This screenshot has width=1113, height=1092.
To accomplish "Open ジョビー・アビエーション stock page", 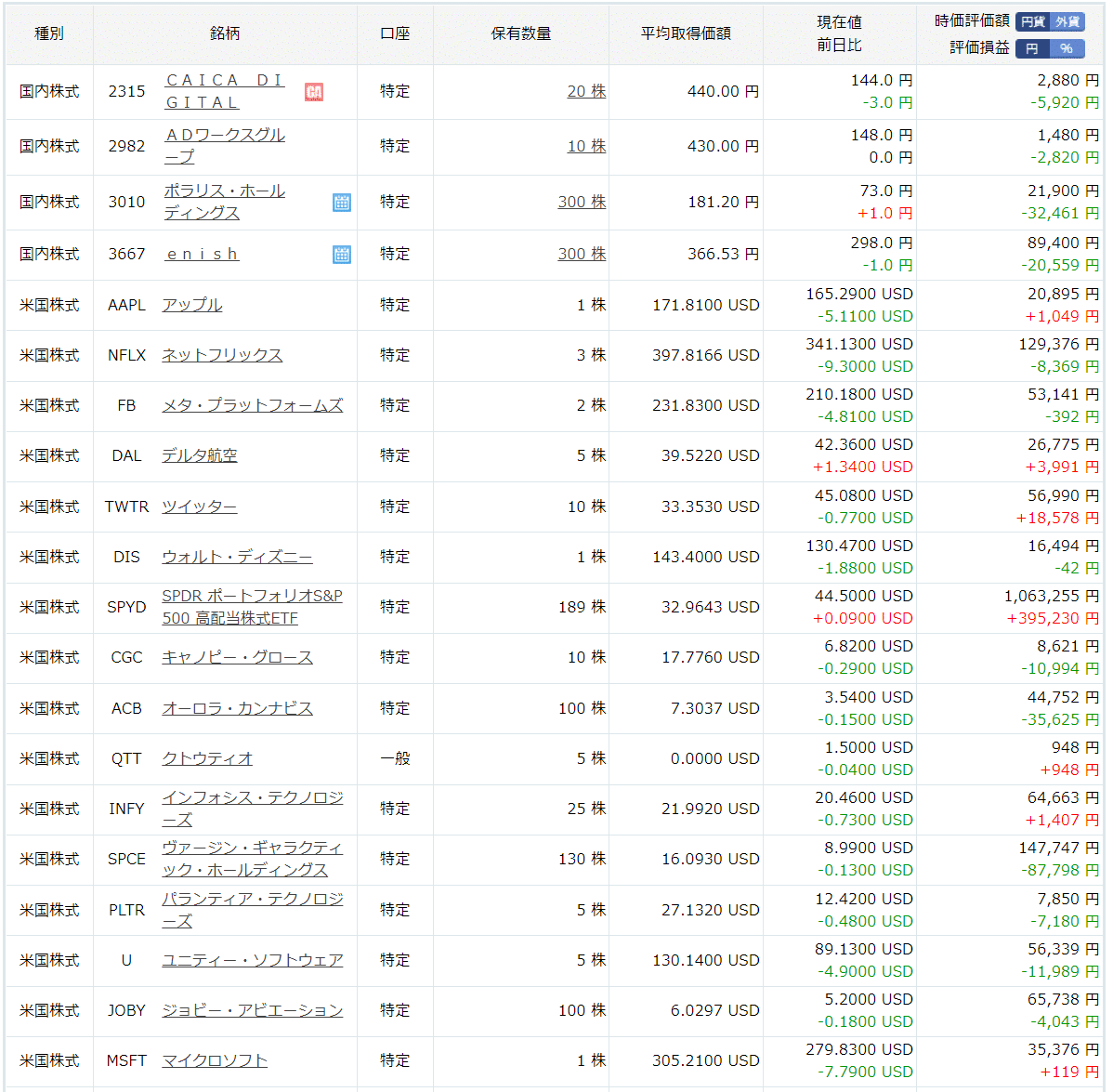I will point(252,1011).
